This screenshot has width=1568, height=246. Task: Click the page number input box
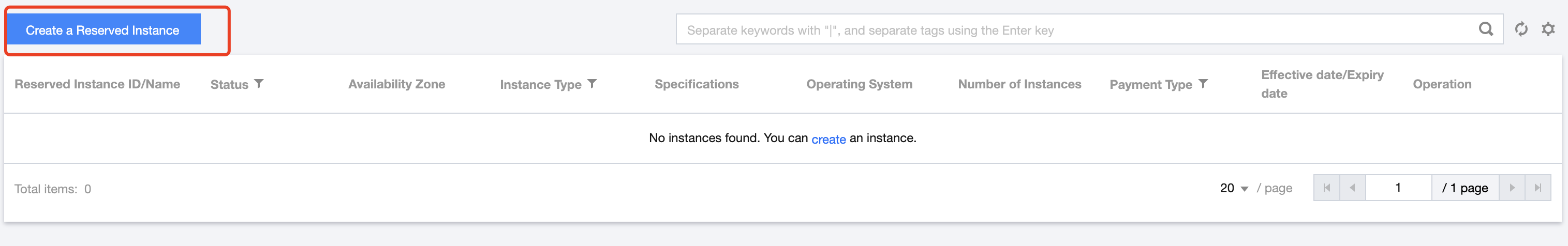click(1398, 188)
